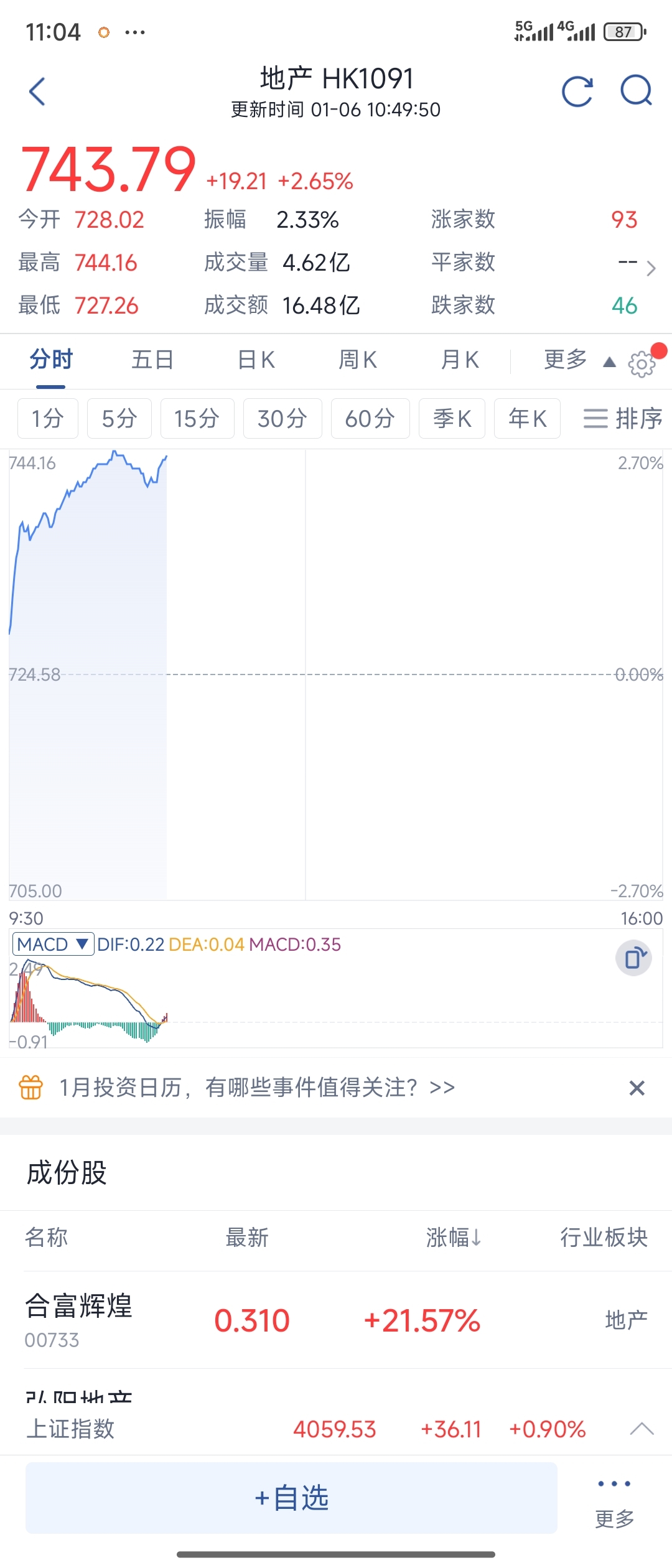Open the 1月投资日历 link
Viewport: 672px width, 1568px height.
[x=256, y=1088]
